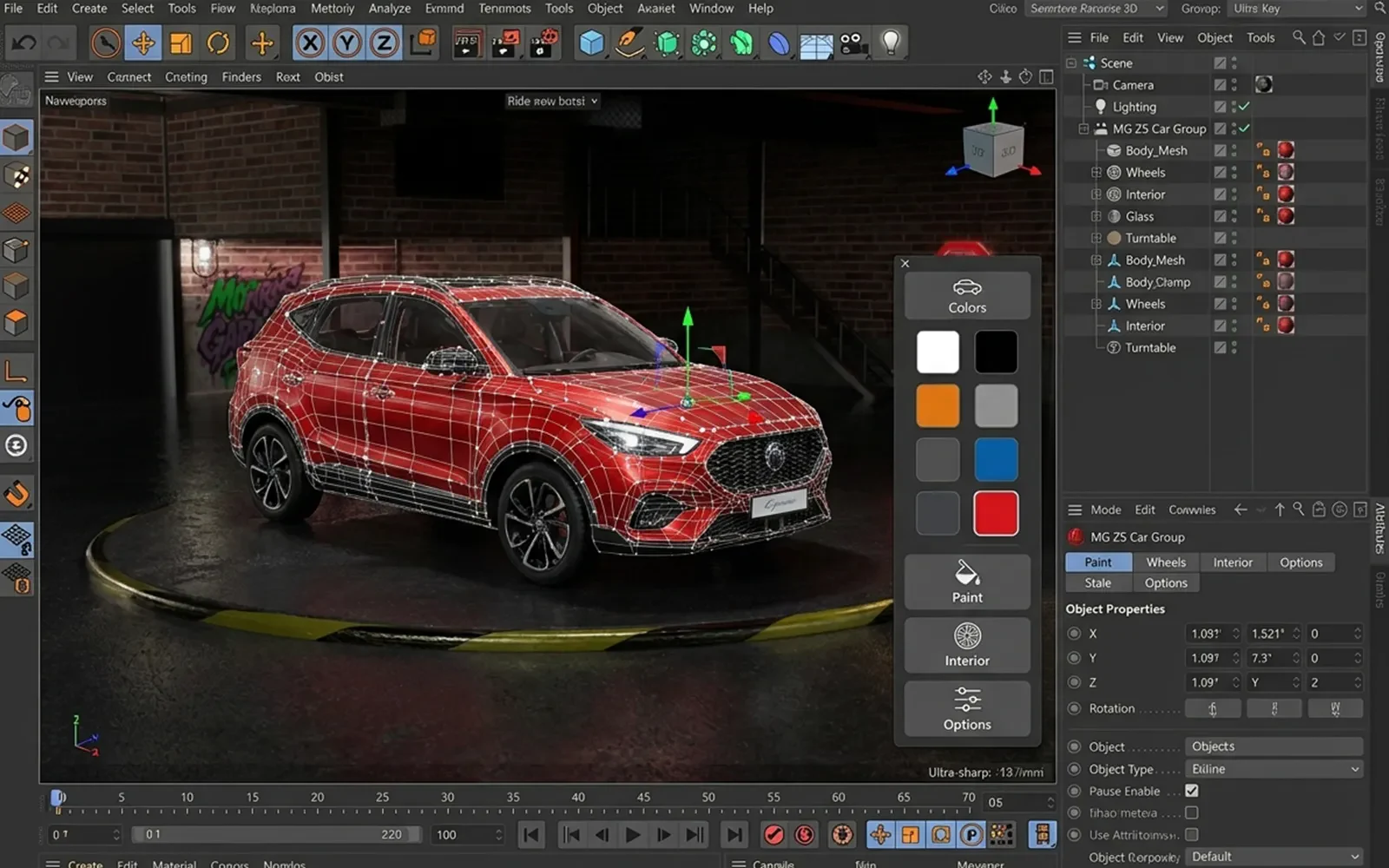Collapse the Scene tree node
This screenshot has width=1389, height=868.
1071,63
